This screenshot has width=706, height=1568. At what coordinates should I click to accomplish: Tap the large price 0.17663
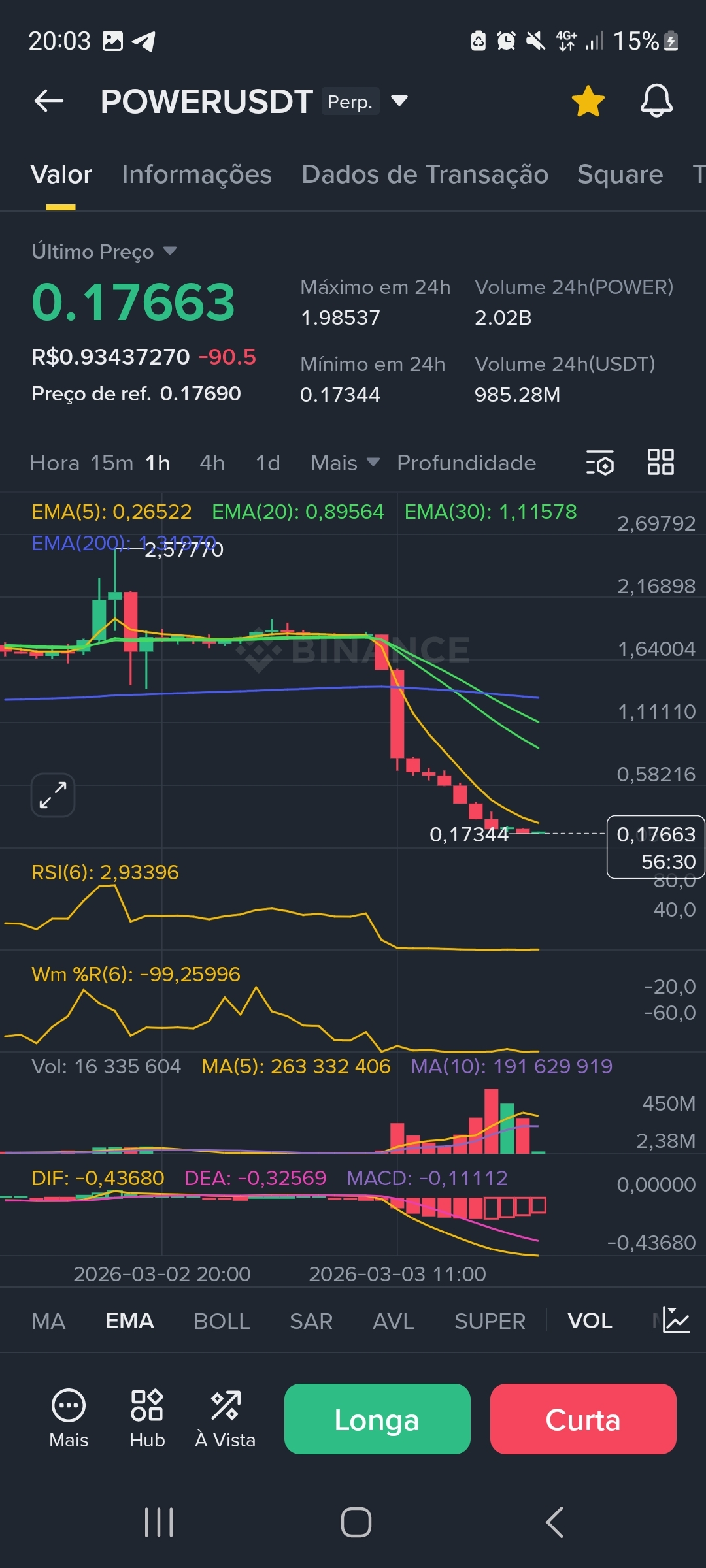coord(133,302)
